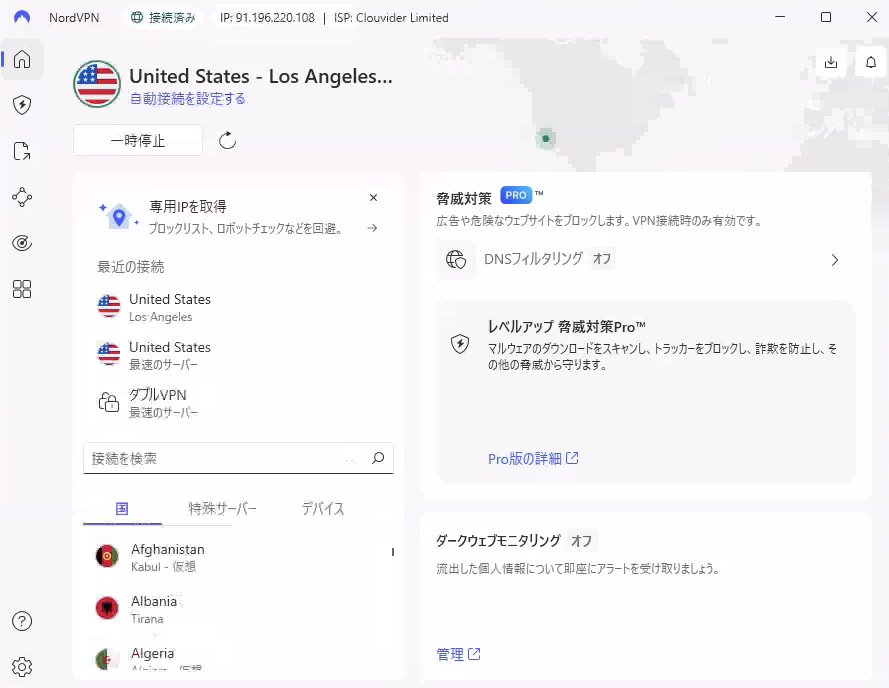Open settings gear in sidebar
Image resolution: width=889 pixels, height=688 pixels.
tap(22, 666)
